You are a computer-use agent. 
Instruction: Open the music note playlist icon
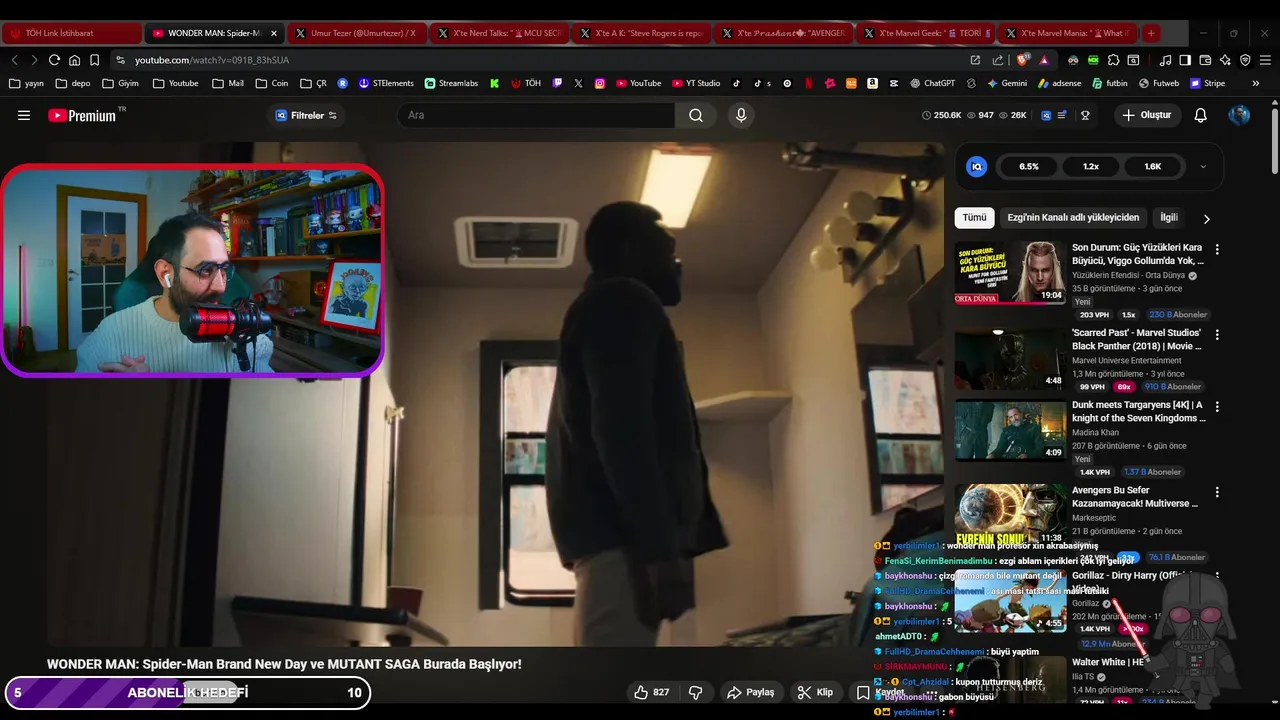tap(1165, 60)
